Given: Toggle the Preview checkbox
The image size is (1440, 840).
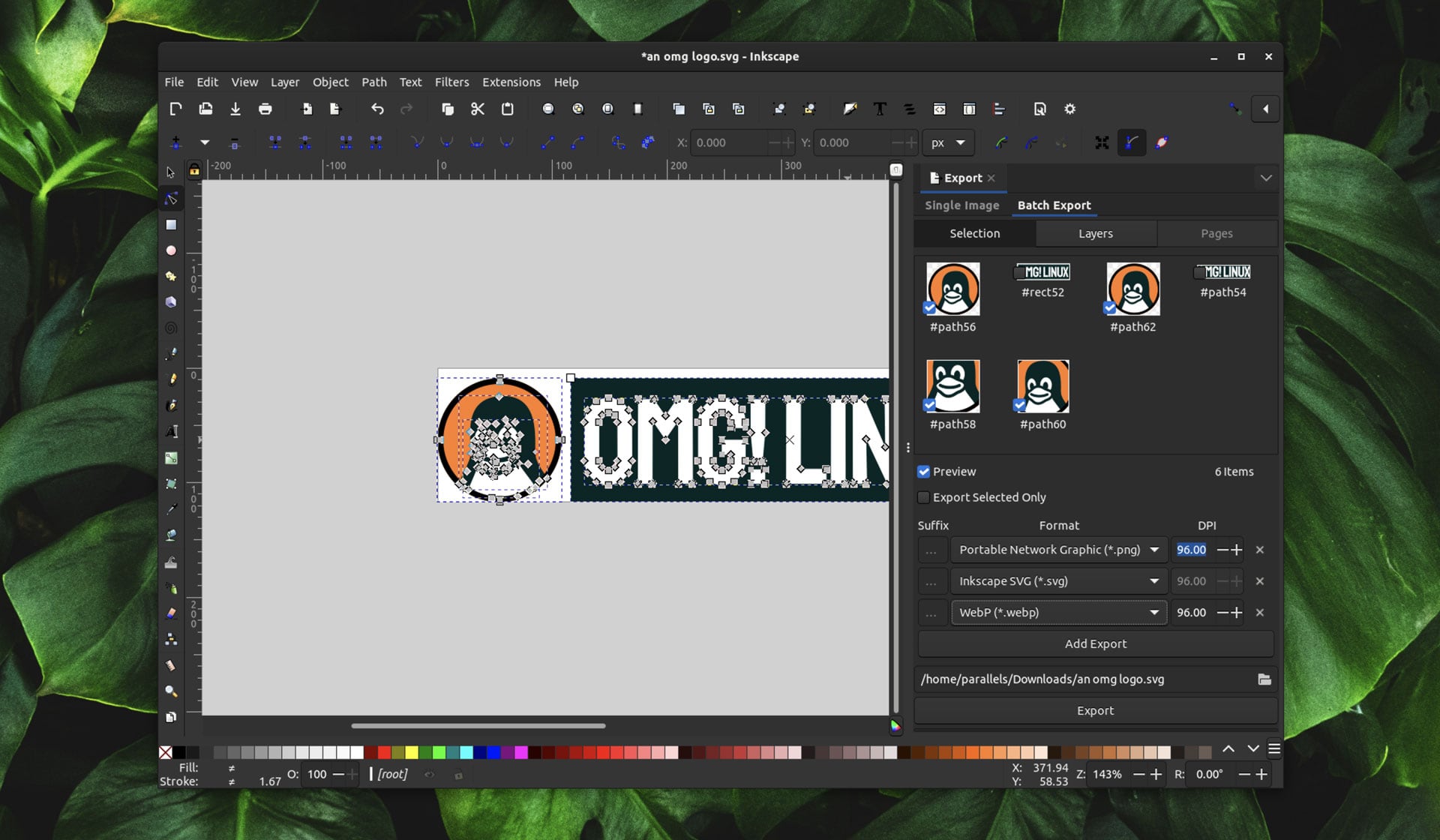Looking at the screenshot, I should coord(924,472).
